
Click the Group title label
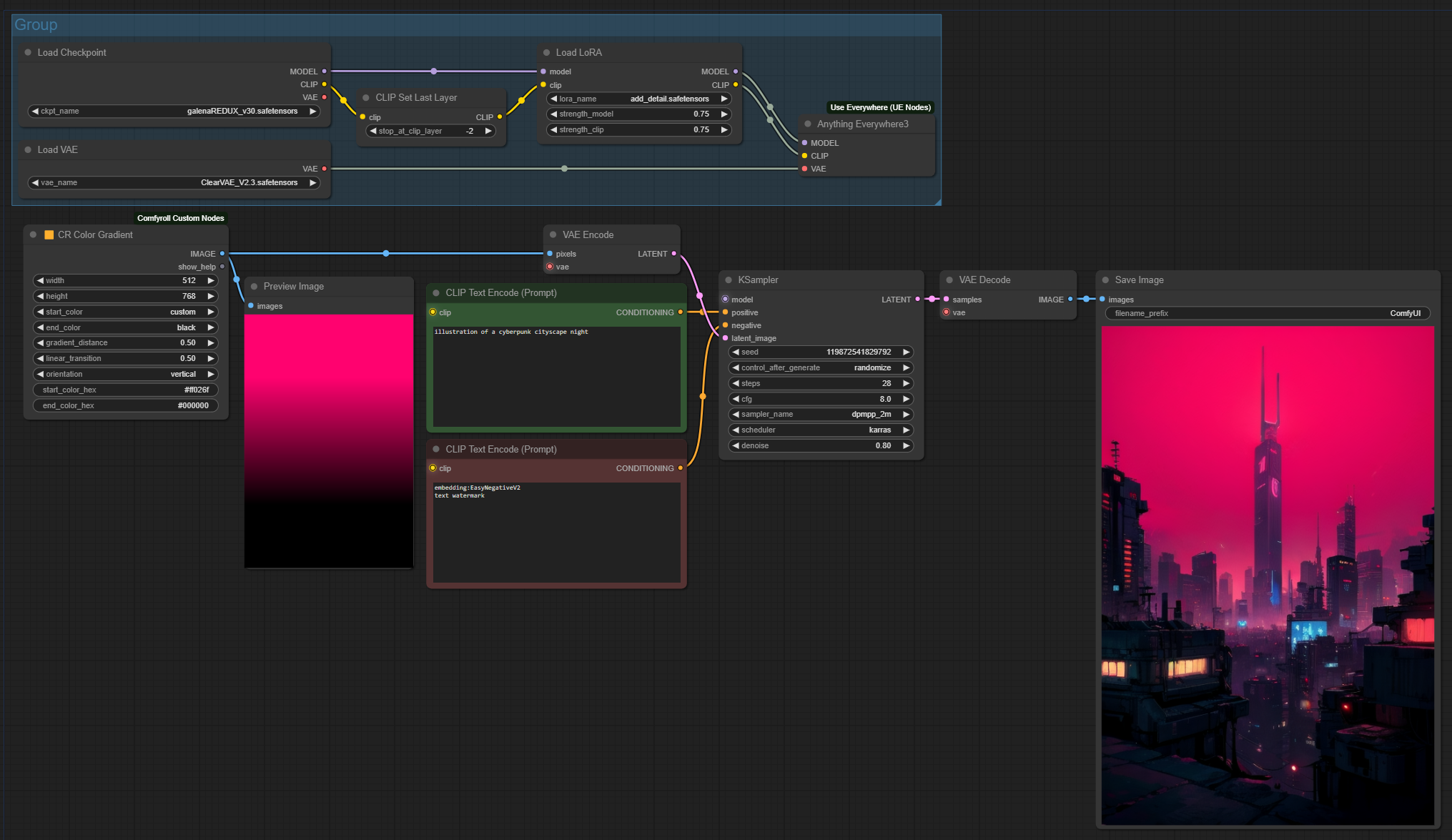click(x=36, y=25)
